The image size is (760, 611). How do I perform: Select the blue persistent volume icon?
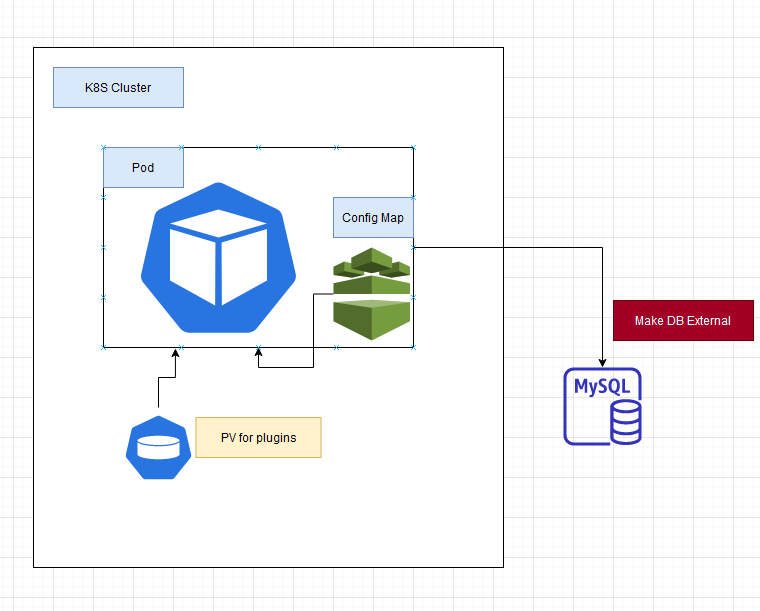tap(158, 448)
